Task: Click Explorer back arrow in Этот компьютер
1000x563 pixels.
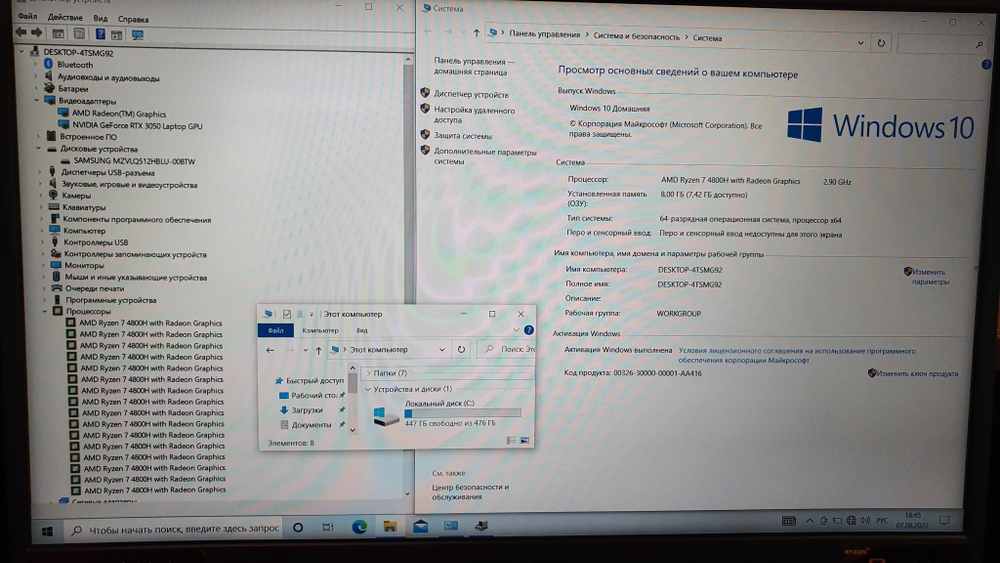Action: [270, 350]
